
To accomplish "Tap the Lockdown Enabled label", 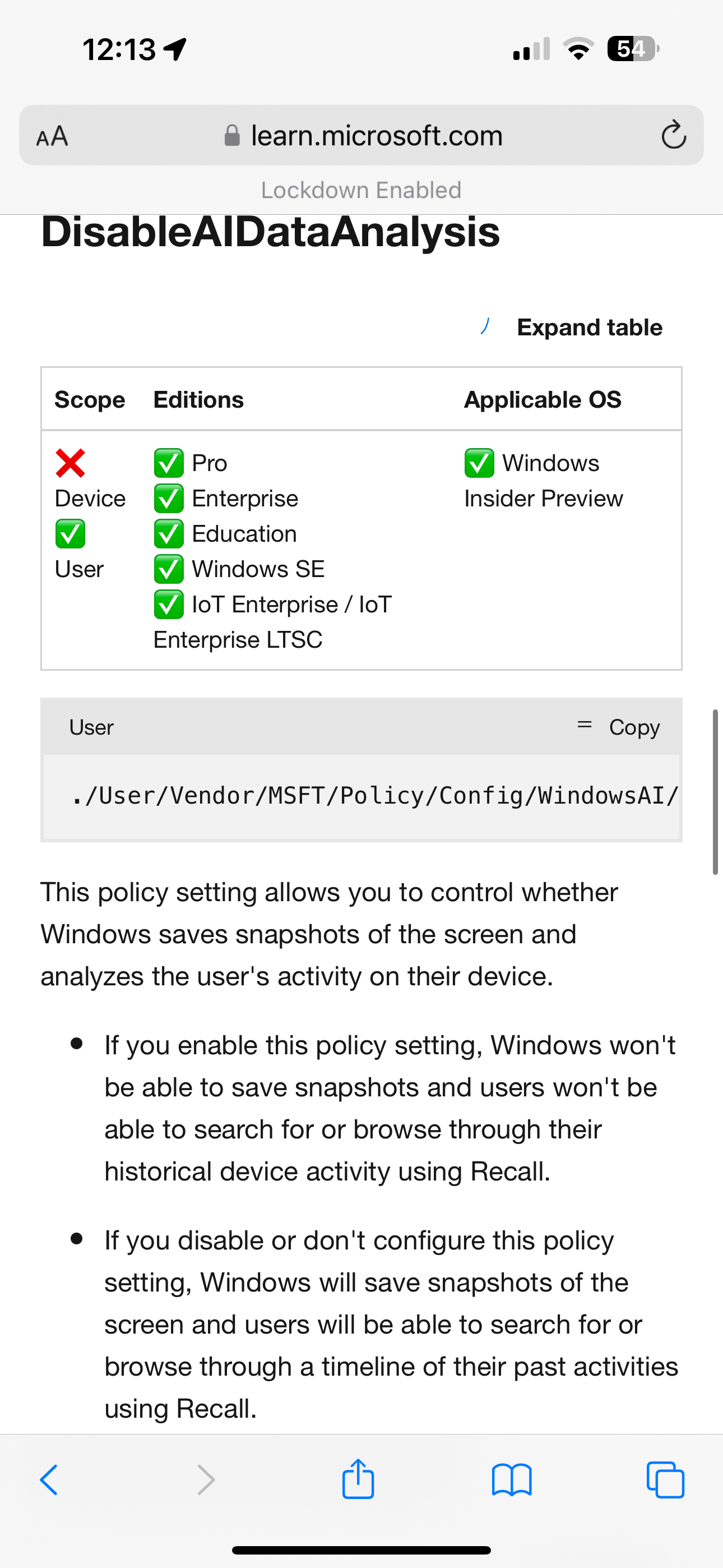I will click(361, 191).
